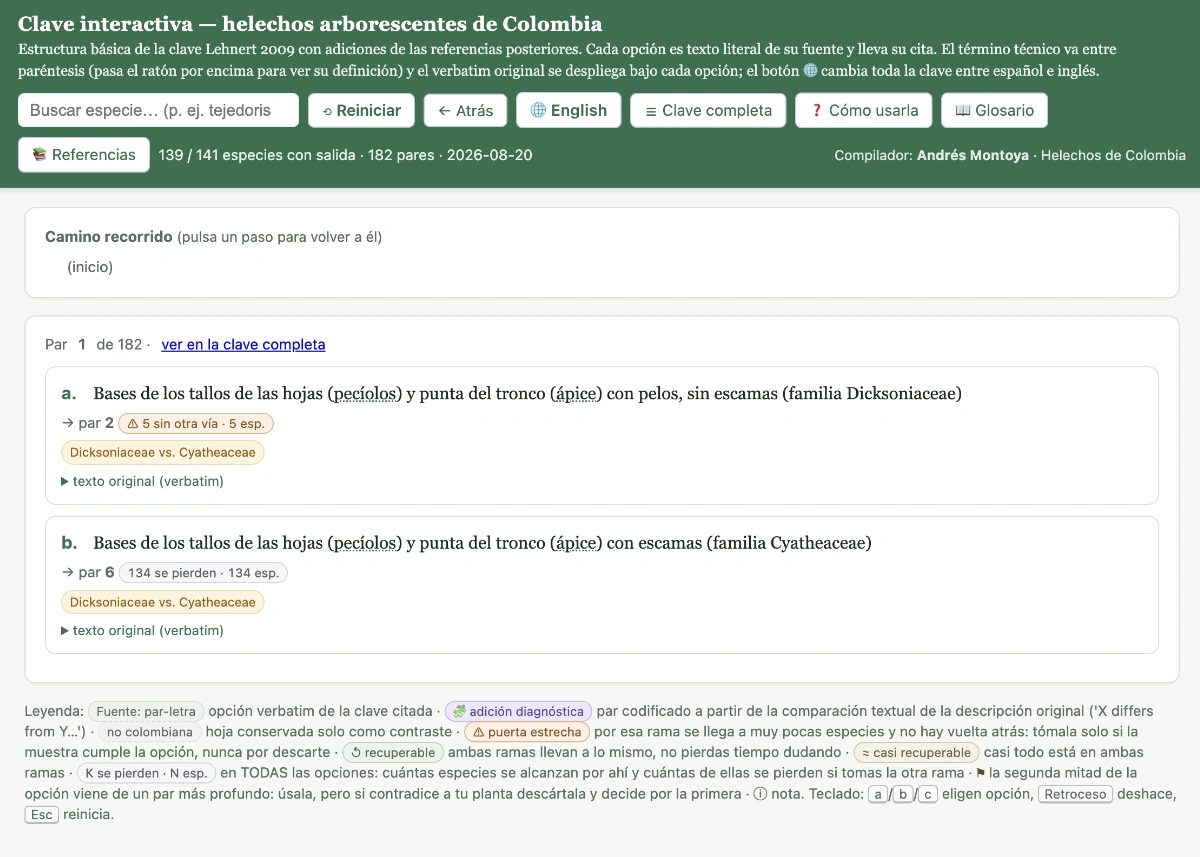Click the 'Par 1 de 182' counter
This screenshot has width=1200, height=857.
(x=94, y=344)
